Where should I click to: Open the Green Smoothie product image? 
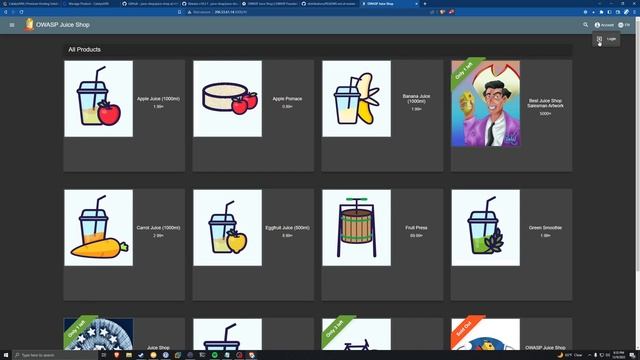[x=486, y=228]
